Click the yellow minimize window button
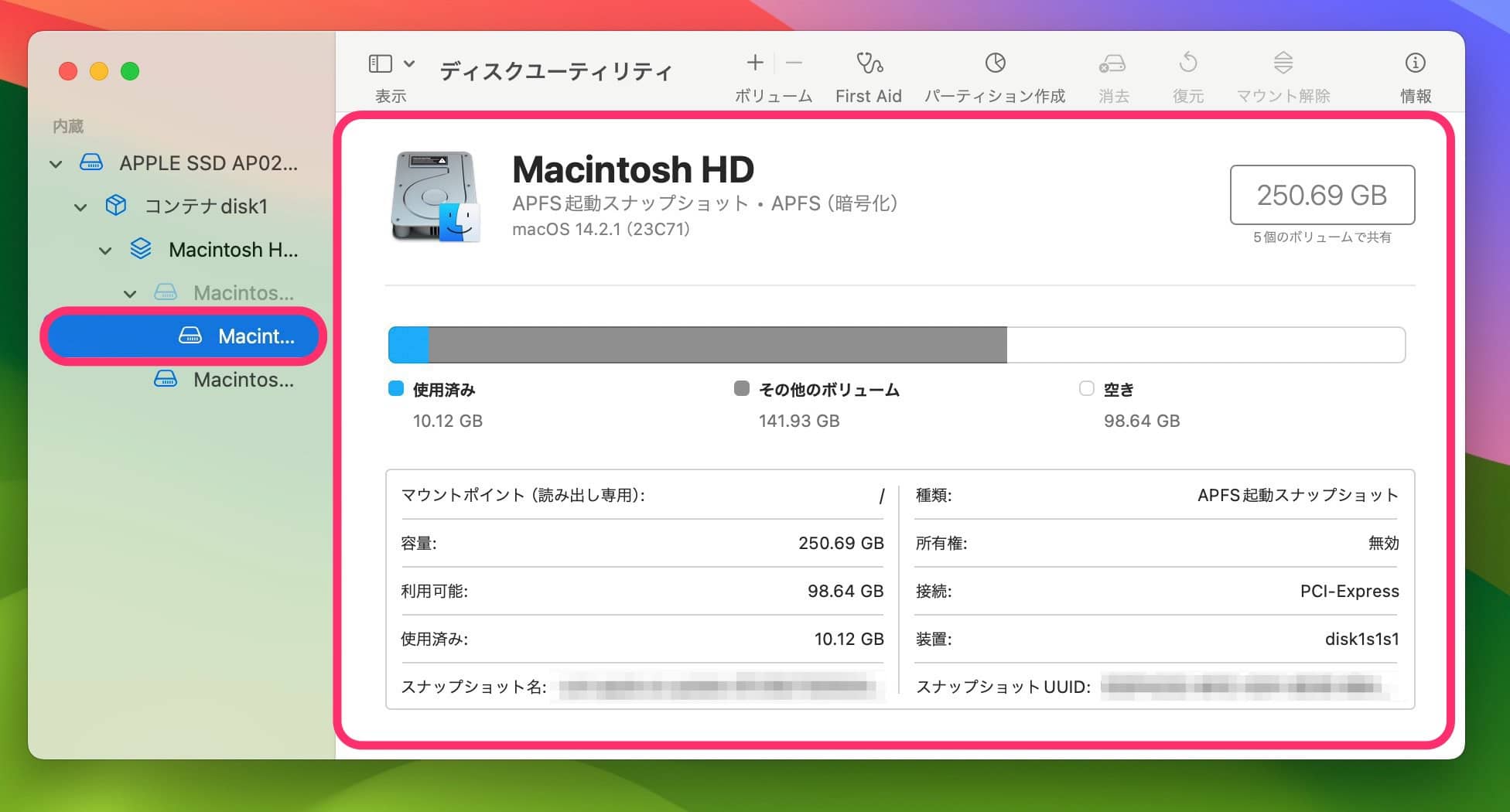 click(99, 71)
